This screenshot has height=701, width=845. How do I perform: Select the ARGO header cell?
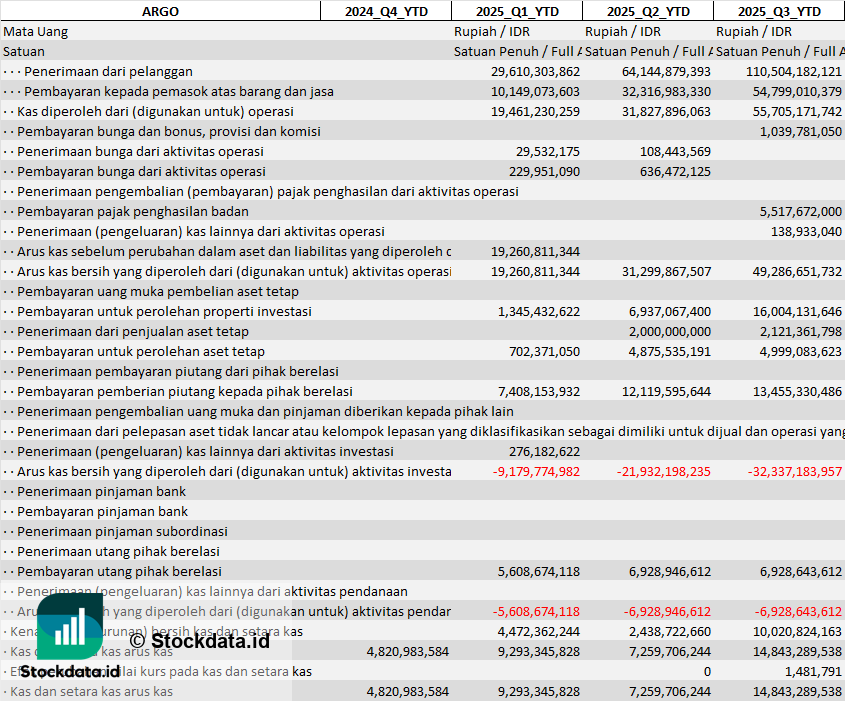point(160,11)
